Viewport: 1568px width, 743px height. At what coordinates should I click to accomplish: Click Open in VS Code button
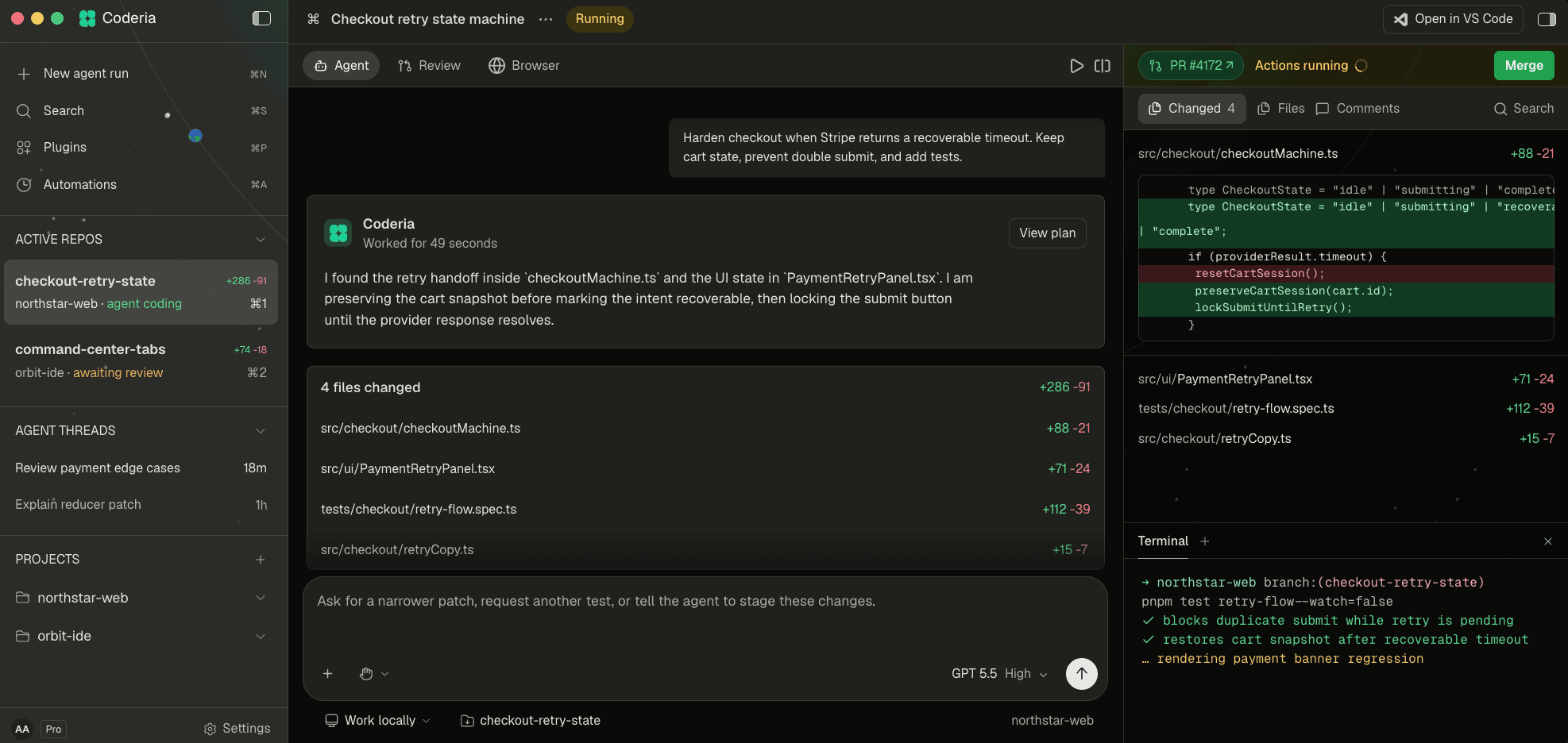[1453, 19]
